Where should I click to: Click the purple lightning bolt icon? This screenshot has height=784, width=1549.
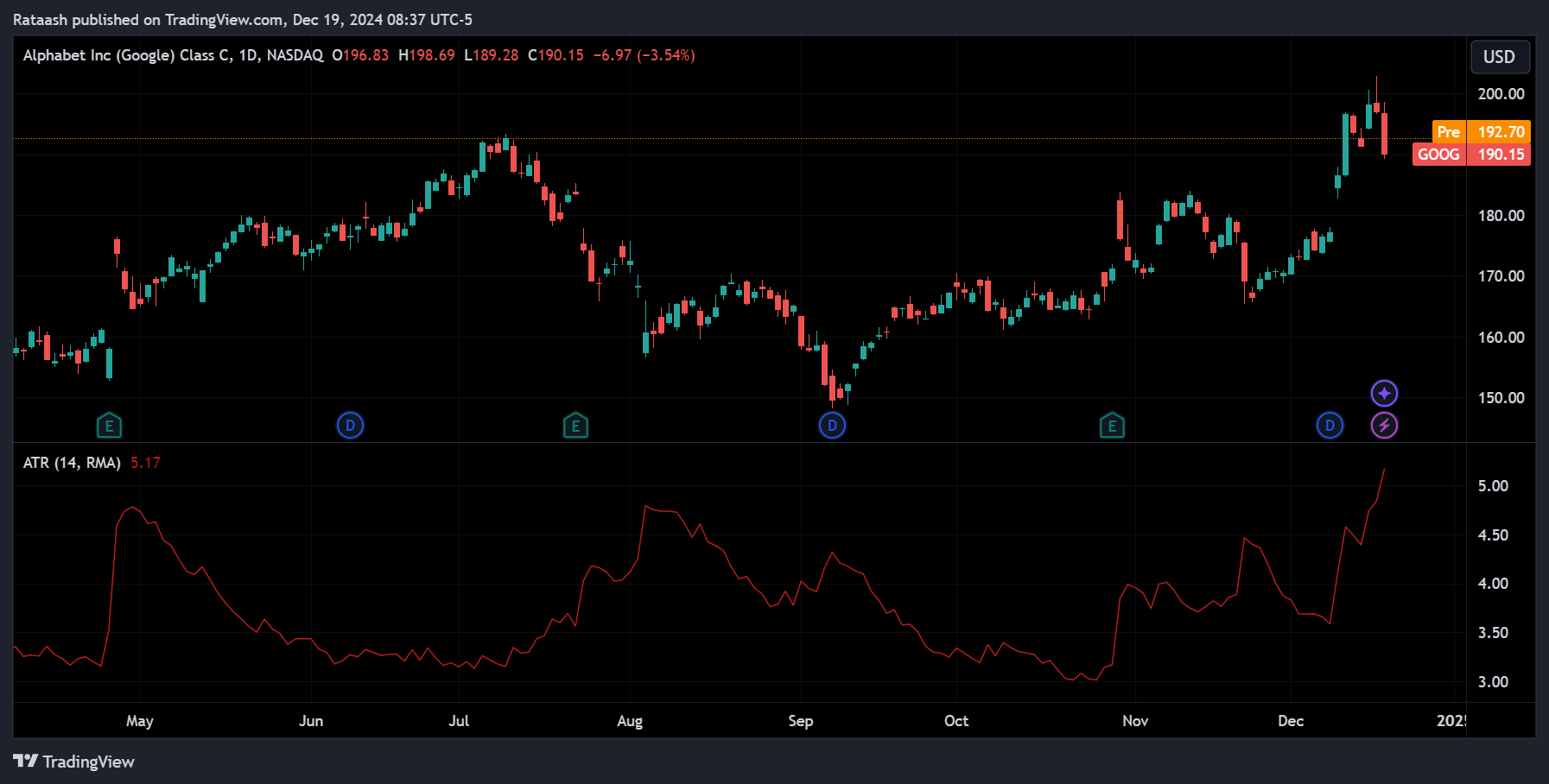point(1384,425)
